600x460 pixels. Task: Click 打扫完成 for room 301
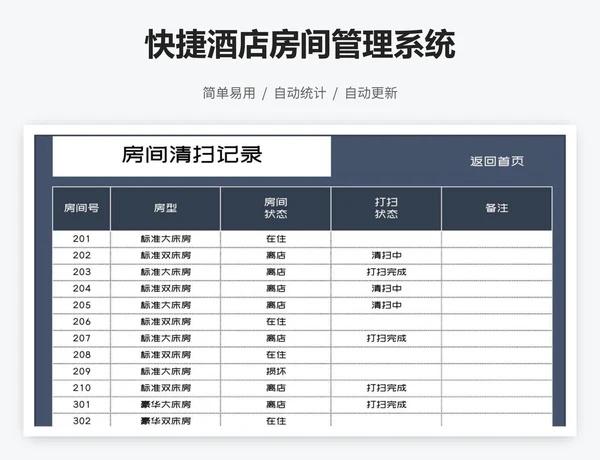pyautogui.click(x=386, y=405)
